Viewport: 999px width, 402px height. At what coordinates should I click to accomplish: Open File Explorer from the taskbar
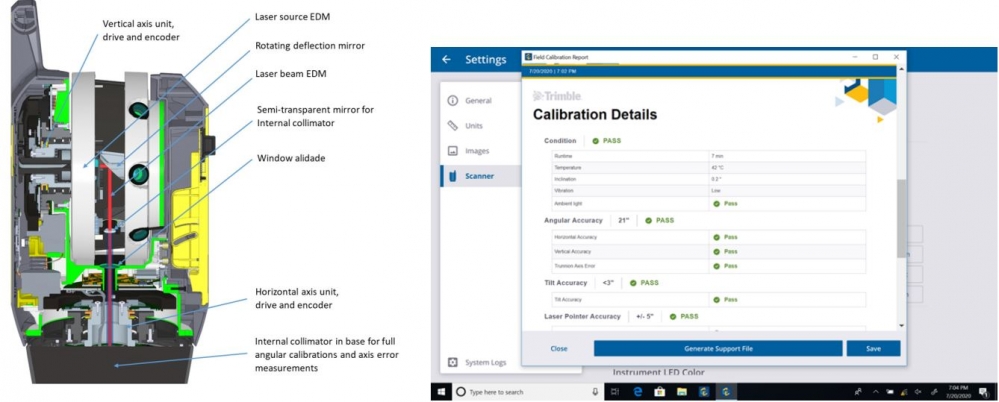[681, 391]
